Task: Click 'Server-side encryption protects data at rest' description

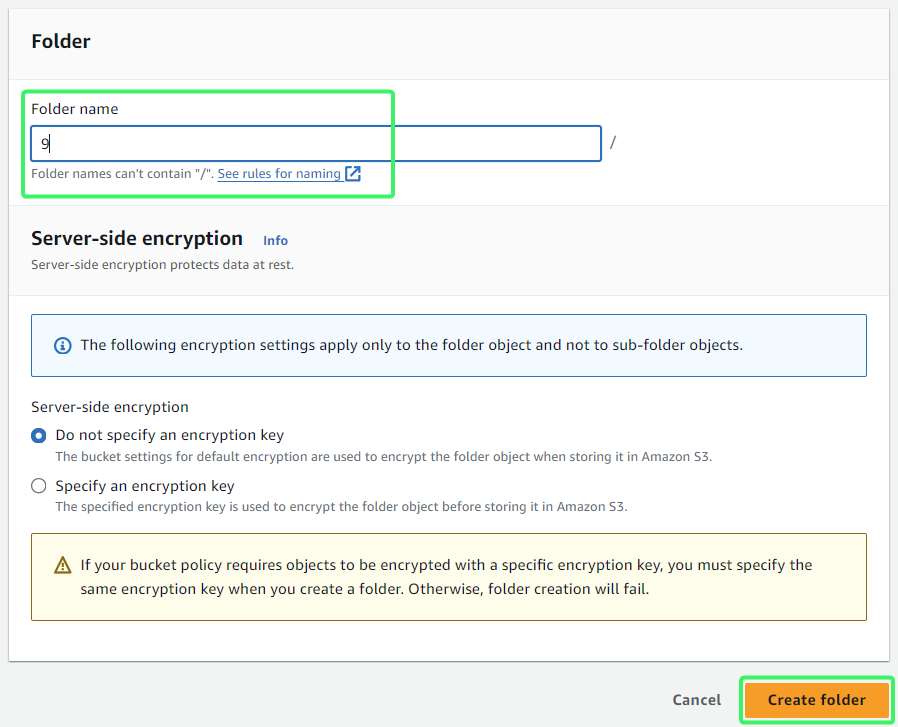Action: click(162, 265)
